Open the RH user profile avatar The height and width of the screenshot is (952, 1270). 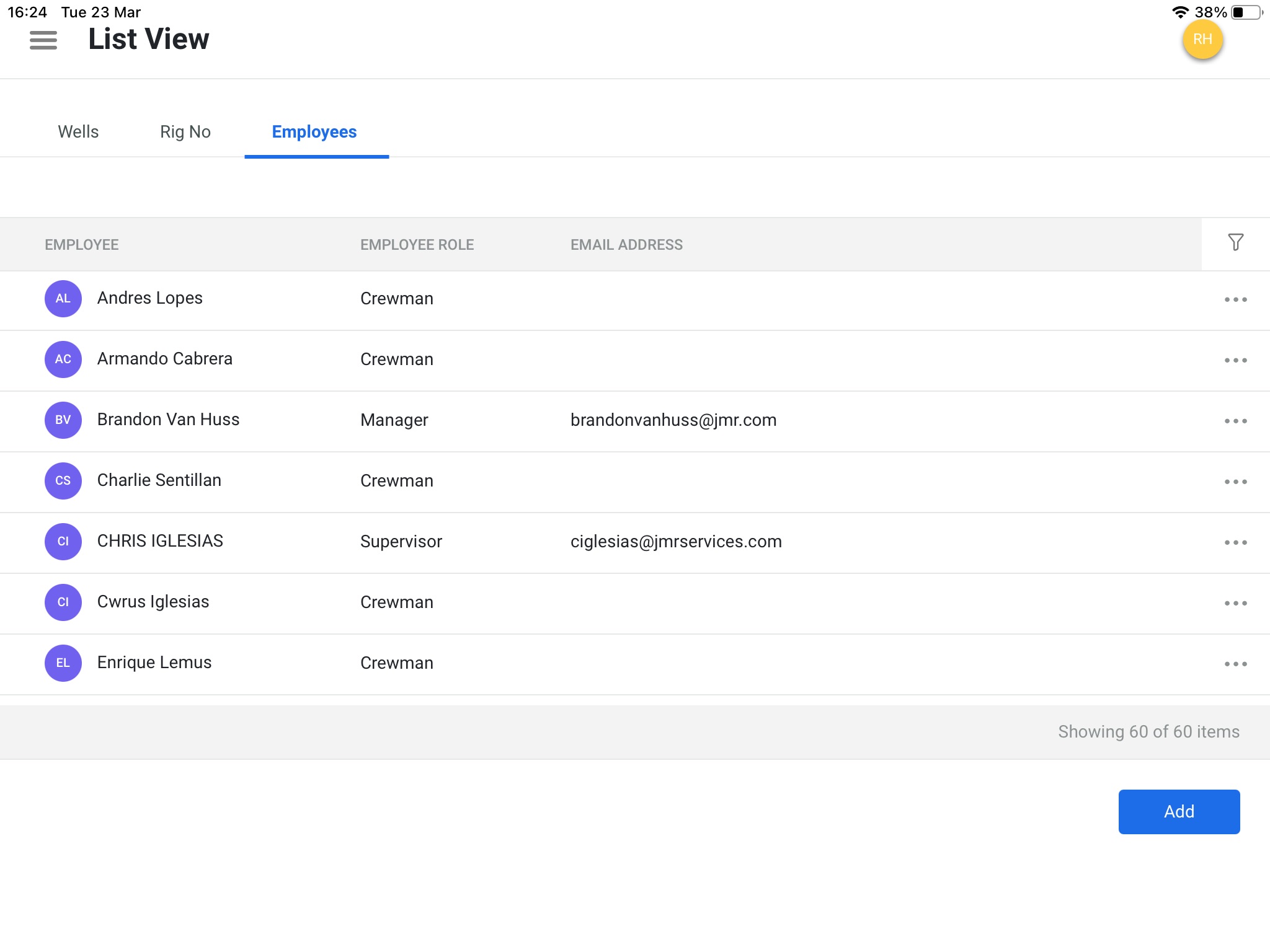[1202, 39]
